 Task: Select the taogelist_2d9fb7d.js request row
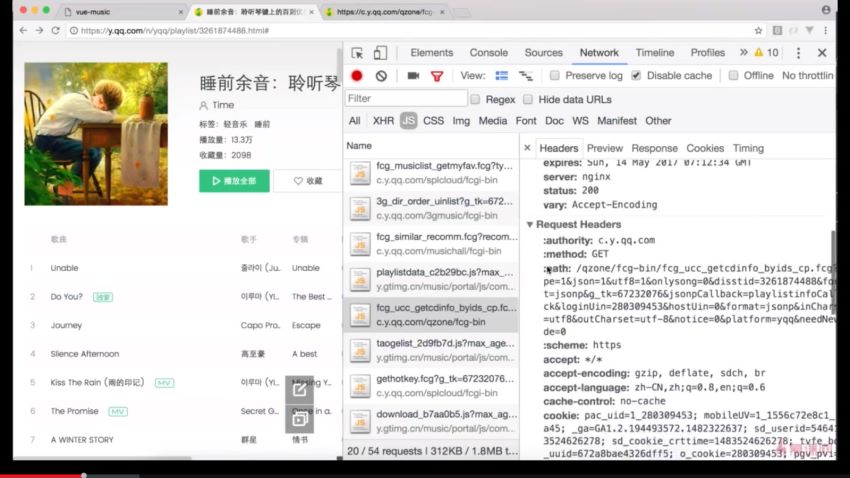pos(432,350)
